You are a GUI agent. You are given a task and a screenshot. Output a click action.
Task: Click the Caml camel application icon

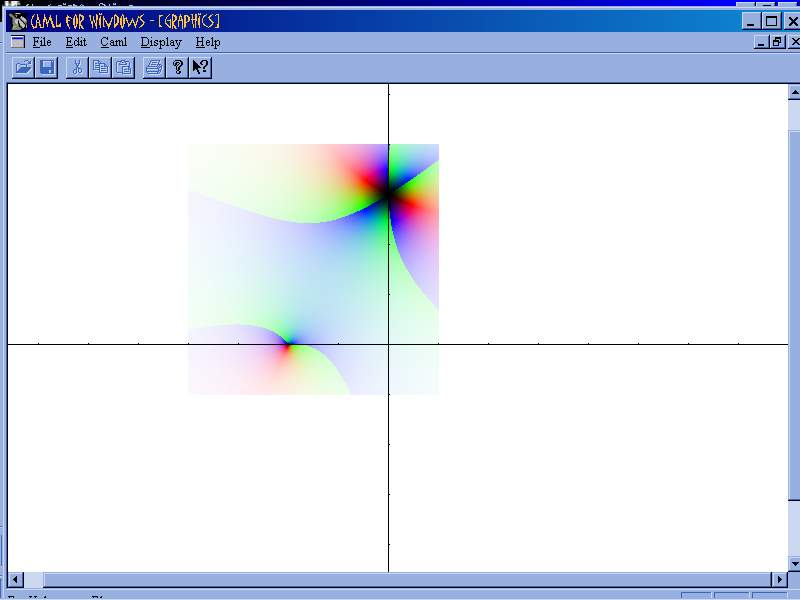point(18,21)
